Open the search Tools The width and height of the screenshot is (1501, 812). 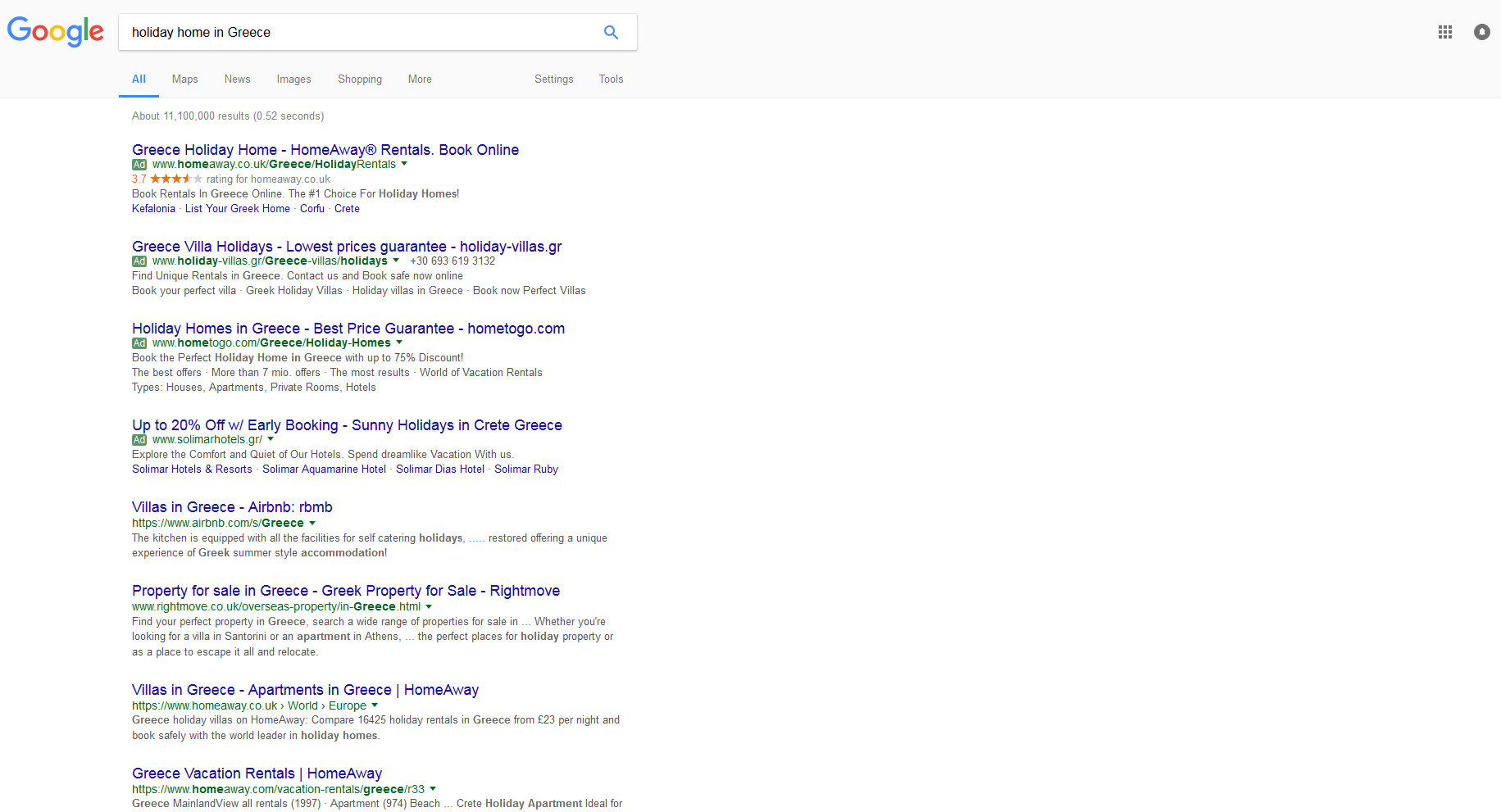click(x=611, y=79)
